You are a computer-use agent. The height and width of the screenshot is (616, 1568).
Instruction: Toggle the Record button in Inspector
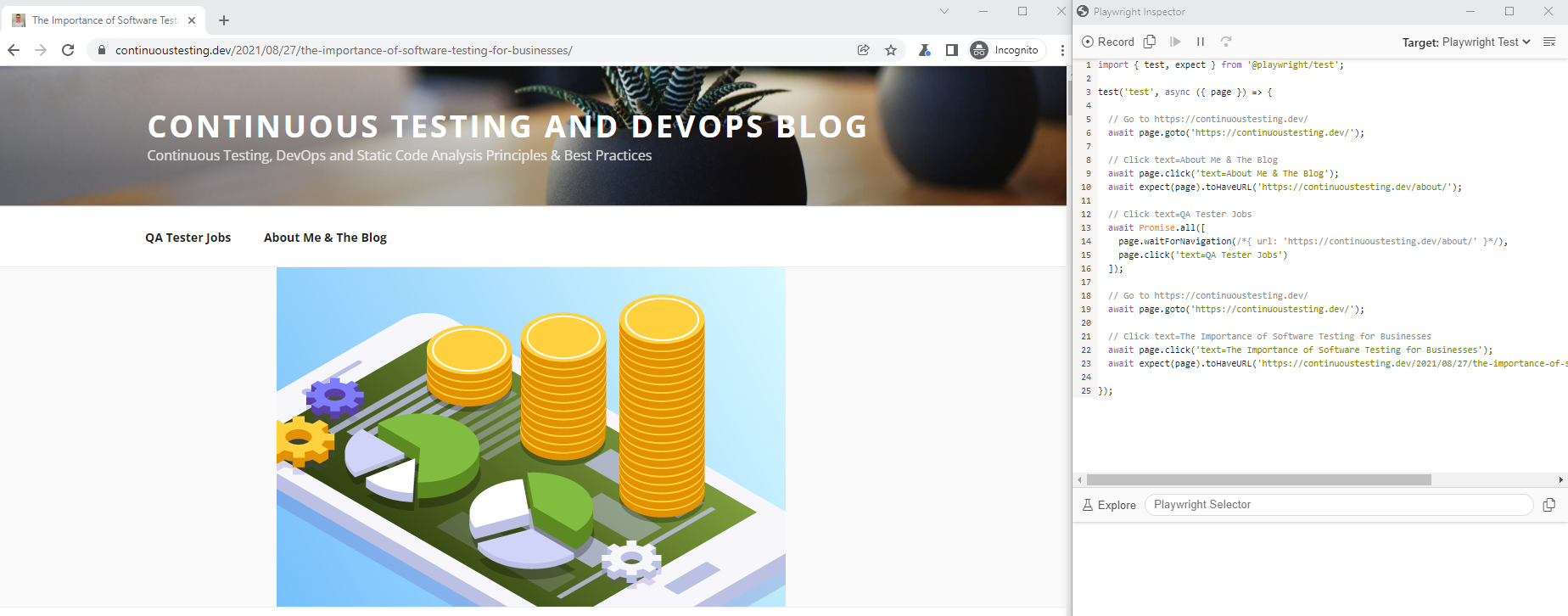point(1107,42)
